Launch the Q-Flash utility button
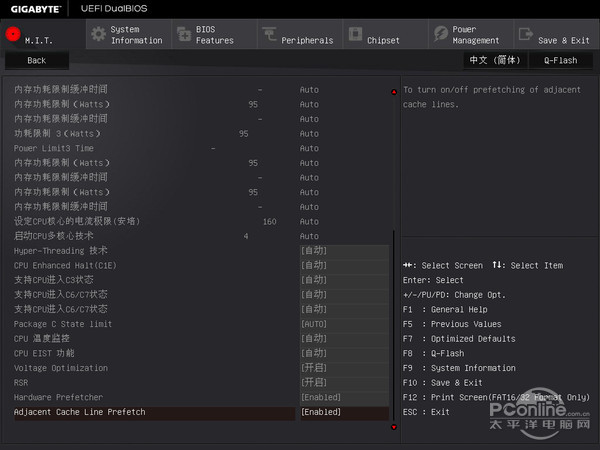Viewport: 600px width, 450px height. tap(560, 60)
